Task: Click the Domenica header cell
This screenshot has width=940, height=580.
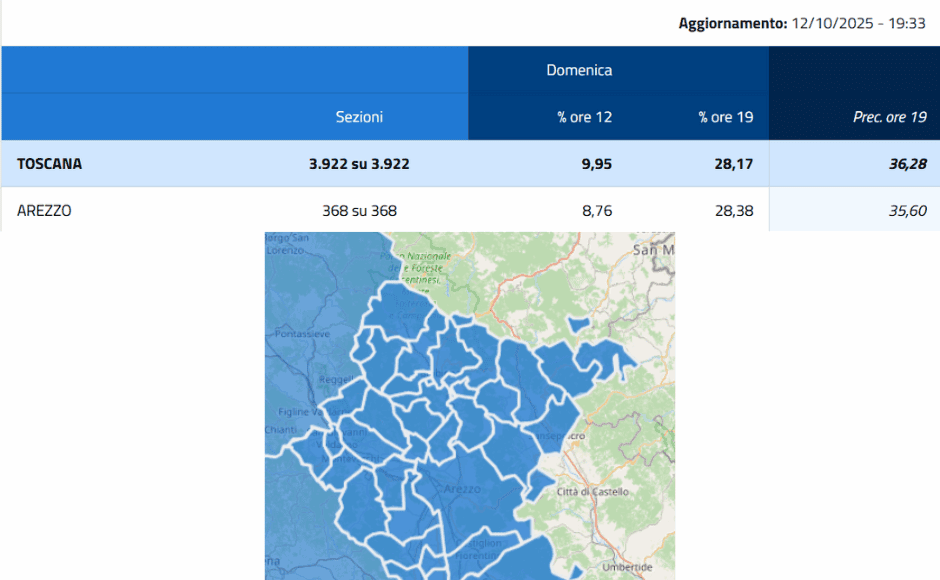Action: pos(578,70)
